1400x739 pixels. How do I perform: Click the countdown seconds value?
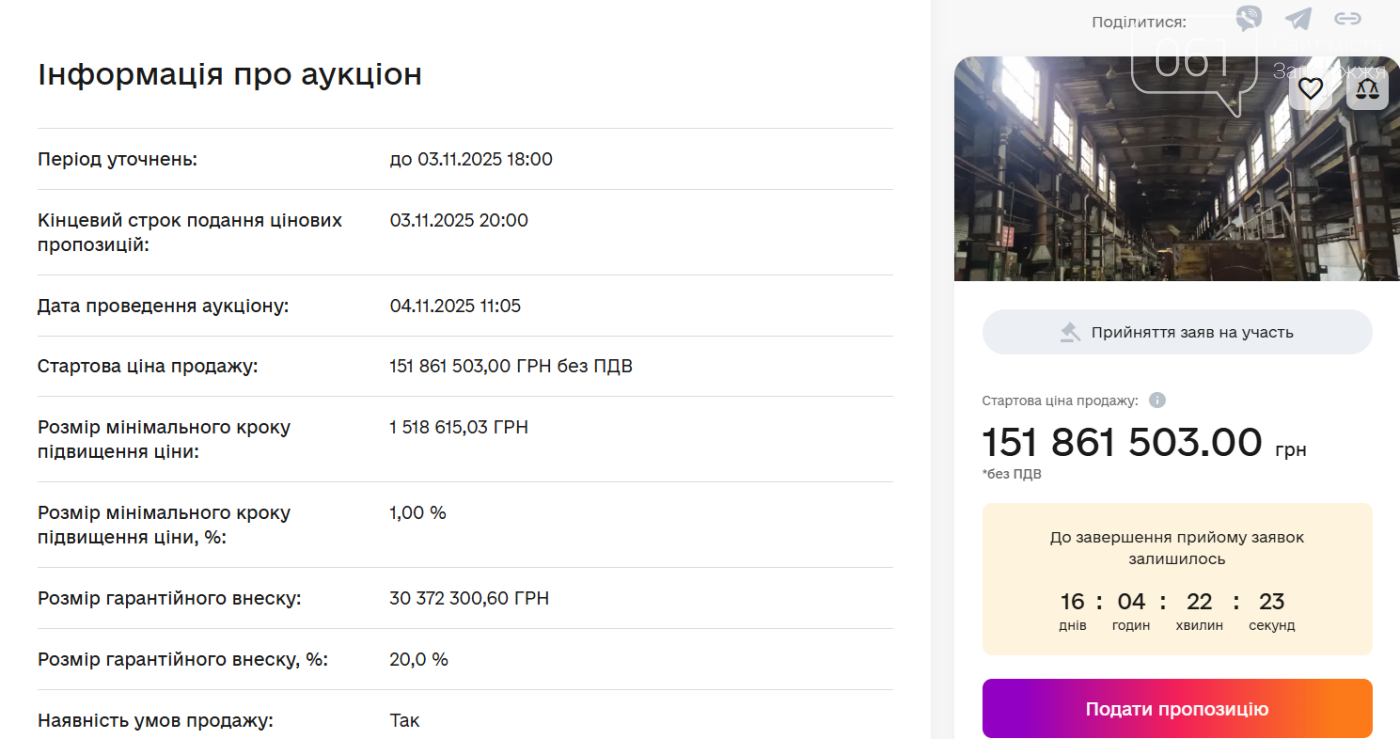coord(1271,601)
